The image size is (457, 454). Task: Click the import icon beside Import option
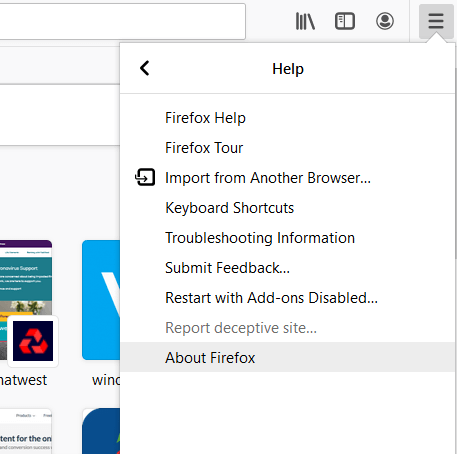coord(145,177)
